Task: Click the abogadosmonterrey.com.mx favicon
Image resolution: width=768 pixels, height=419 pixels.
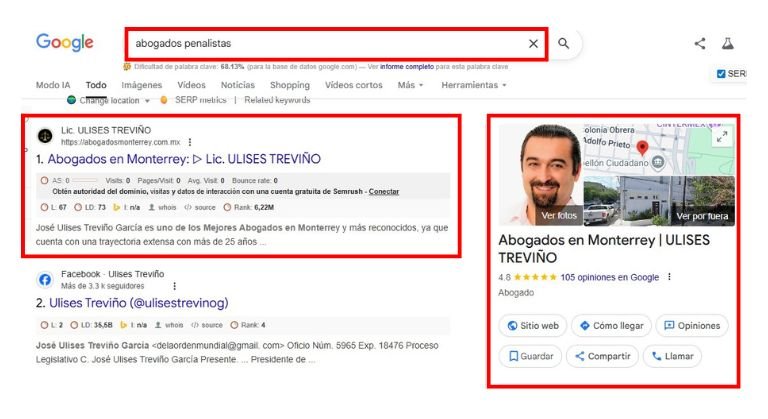Action: pos(45,136)
